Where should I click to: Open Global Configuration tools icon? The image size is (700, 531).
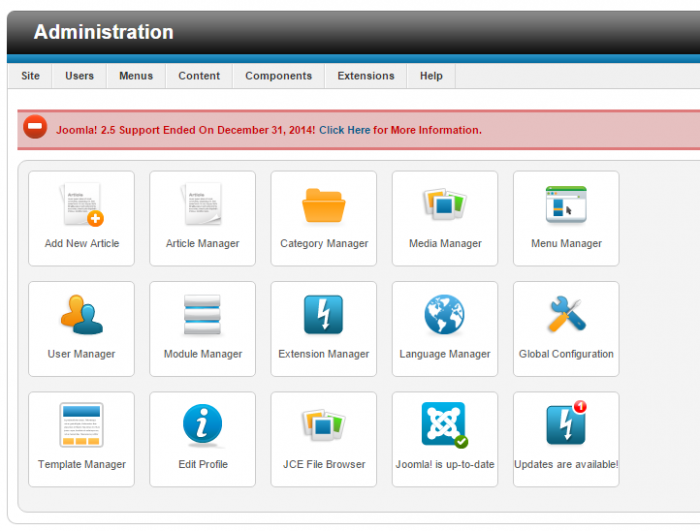coord(566,316)
